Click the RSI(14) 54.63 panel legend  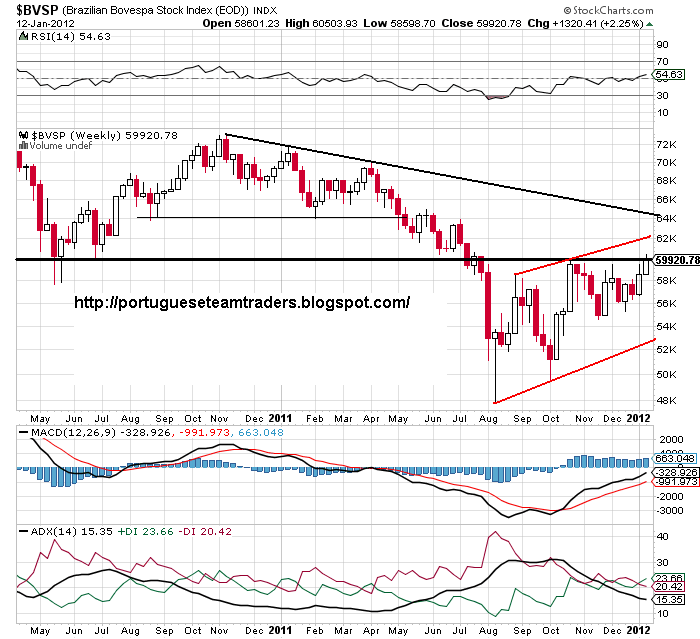pyautogui.click(x=71, y=37)
